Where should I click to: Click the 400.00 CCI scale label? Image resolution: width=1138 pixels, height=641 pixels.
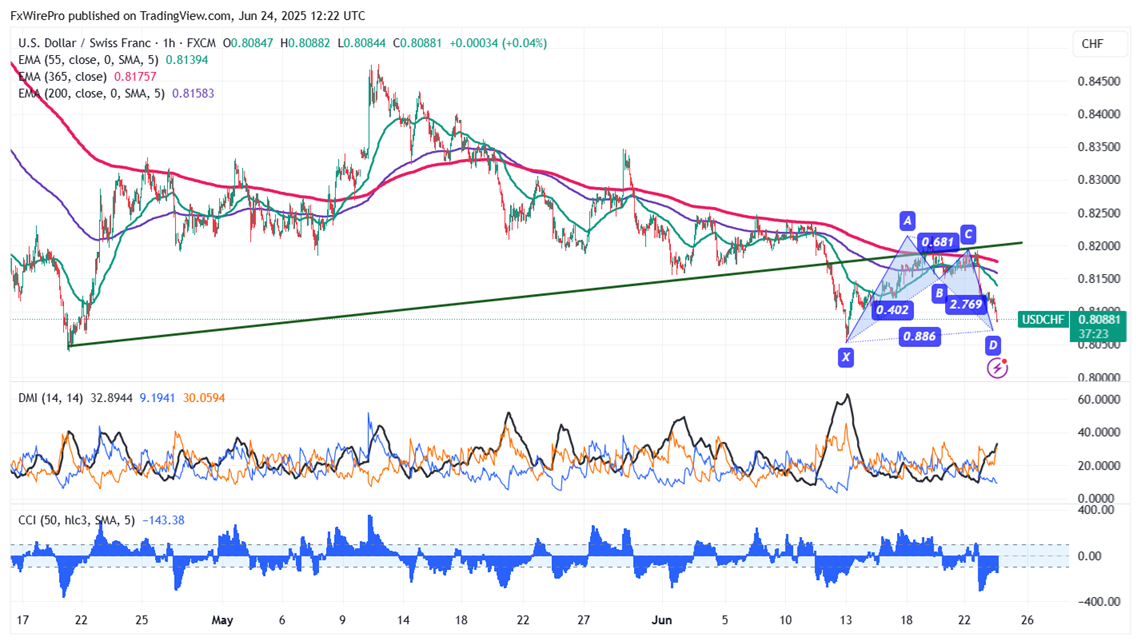[x=1096, y=510]
